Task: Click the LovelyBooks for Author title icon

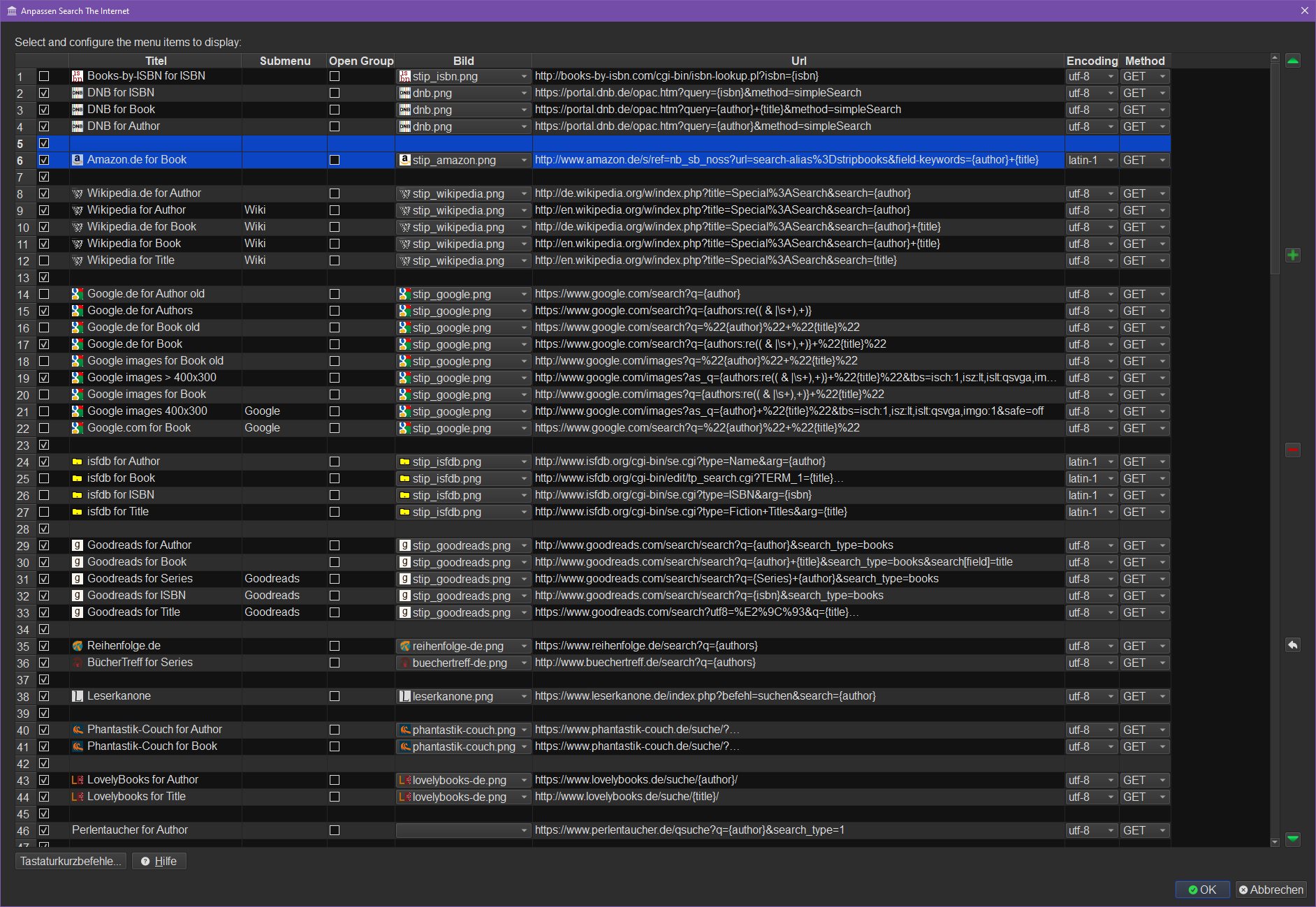Action: [78, 780]
